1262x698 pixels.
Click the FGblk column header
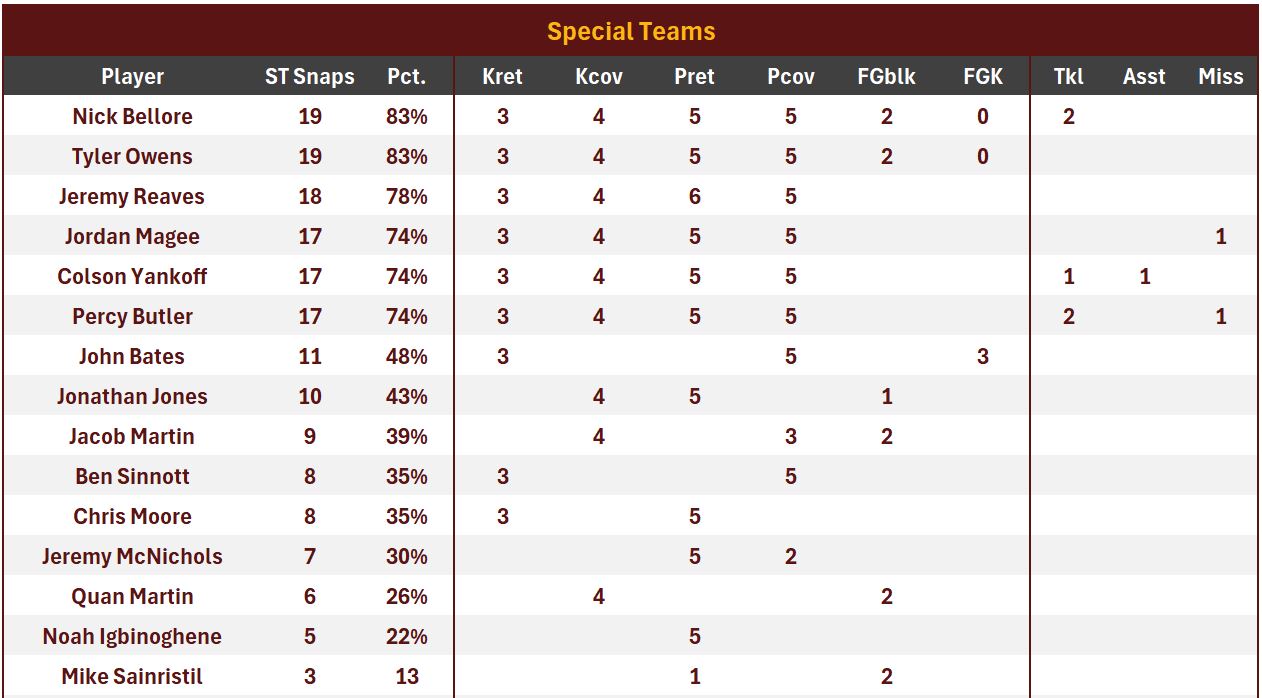[886, 76]
